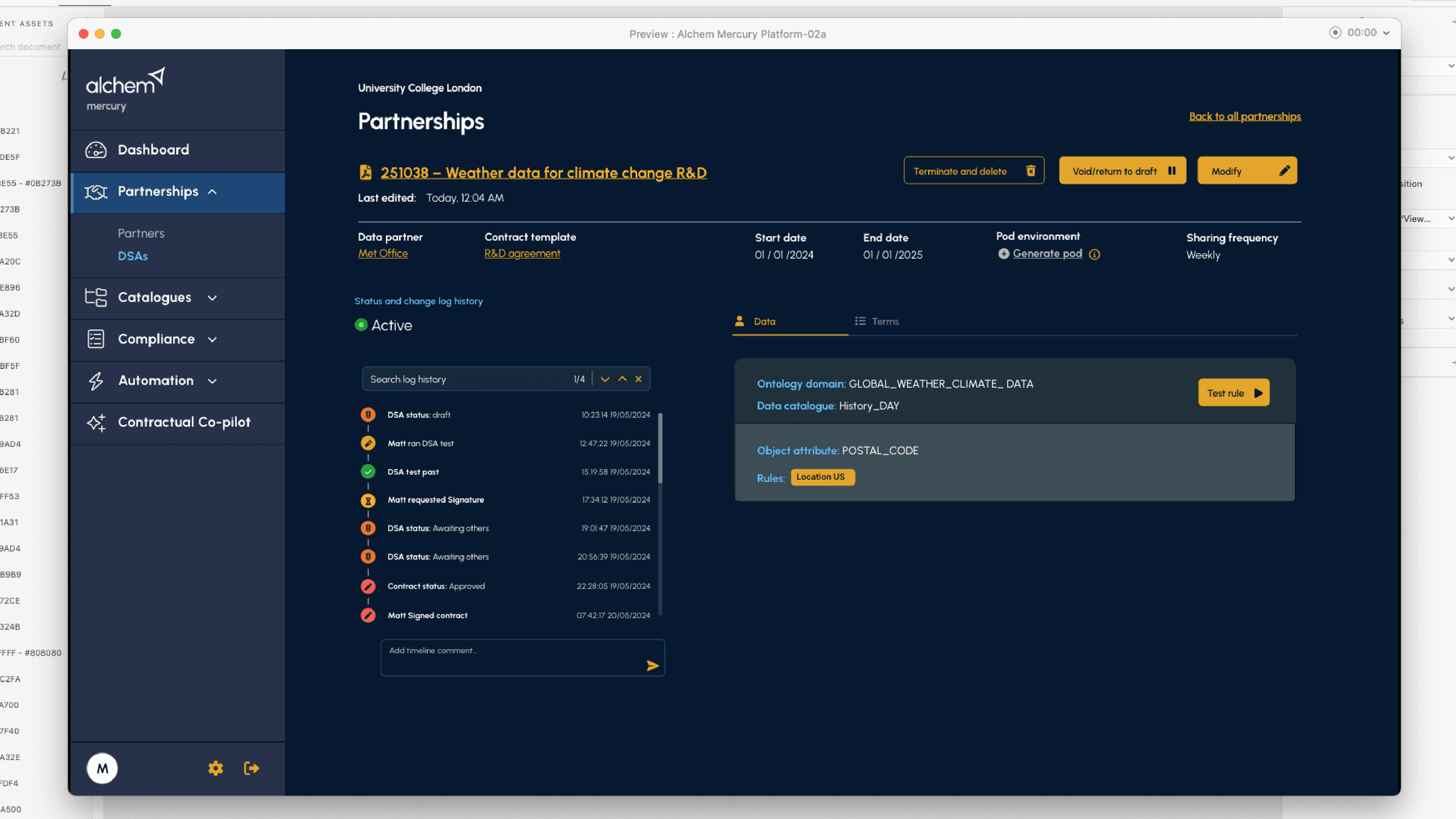Screen dimensions: 1456x819
Task: Open Dashboard from sidebar
Action: tap(178, 150)
